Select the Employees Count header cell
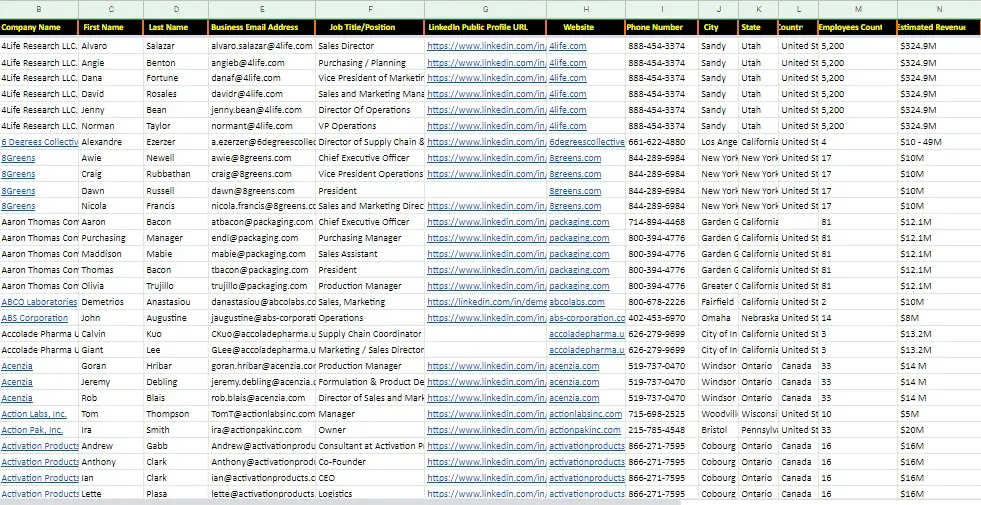The height and width of the screenshot is (505, 981). click(854, 27)
